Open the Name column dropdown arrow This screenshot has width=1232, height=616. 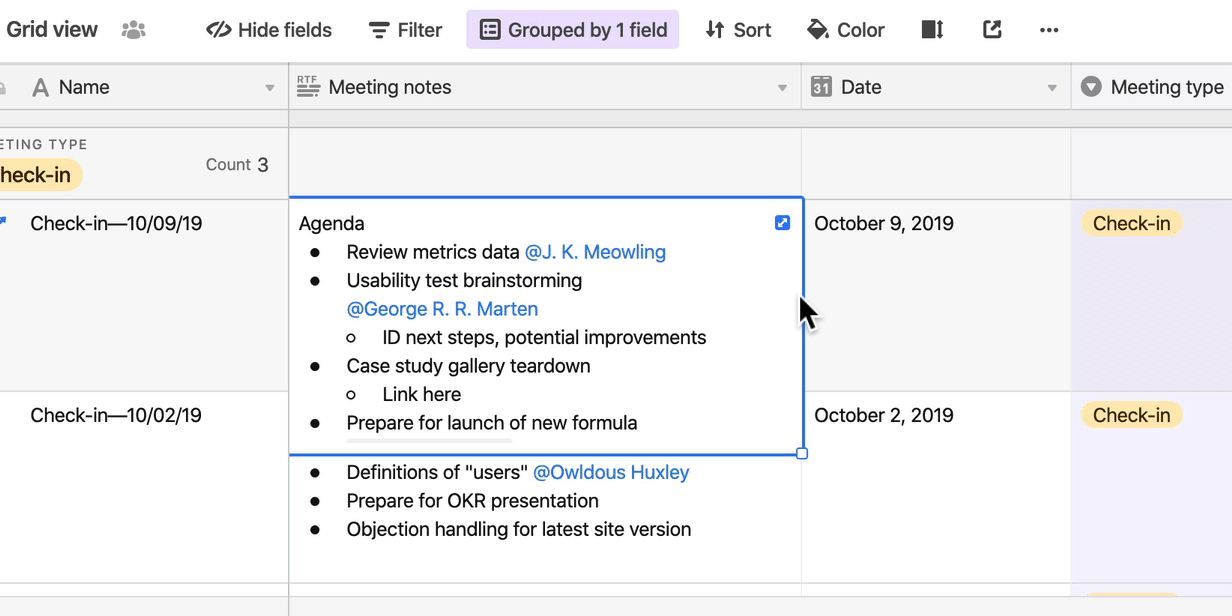(x=270, y=88)
